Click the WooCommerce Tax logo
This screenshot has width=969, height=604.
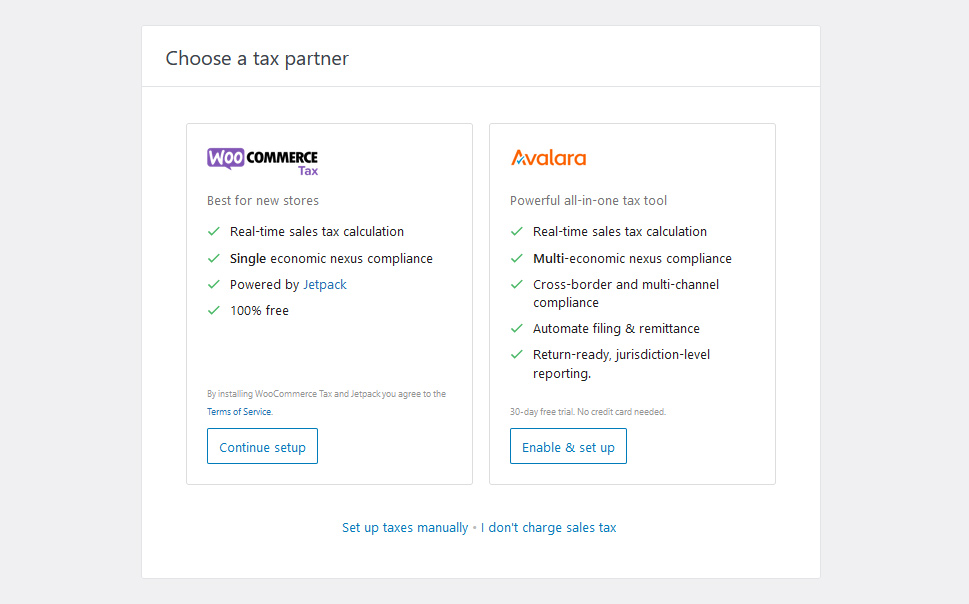point(262,160)
